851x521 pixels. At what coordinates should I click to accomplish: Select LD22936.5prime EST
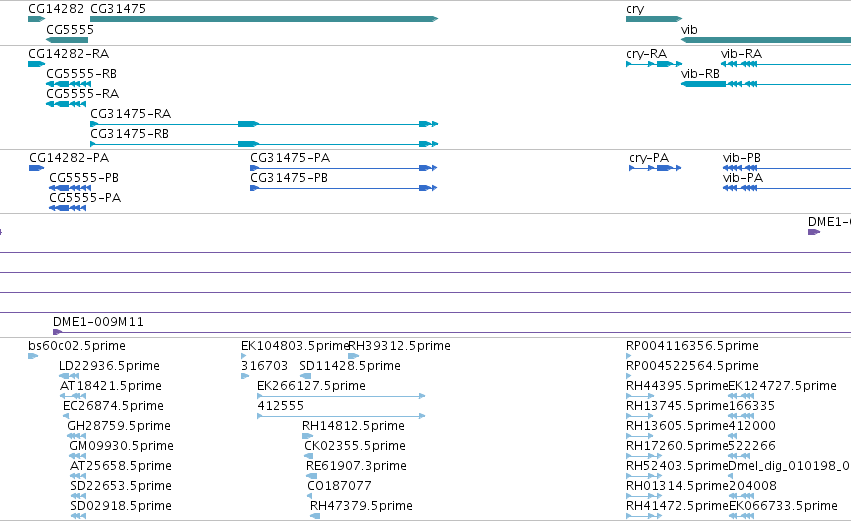coord(109,366)
